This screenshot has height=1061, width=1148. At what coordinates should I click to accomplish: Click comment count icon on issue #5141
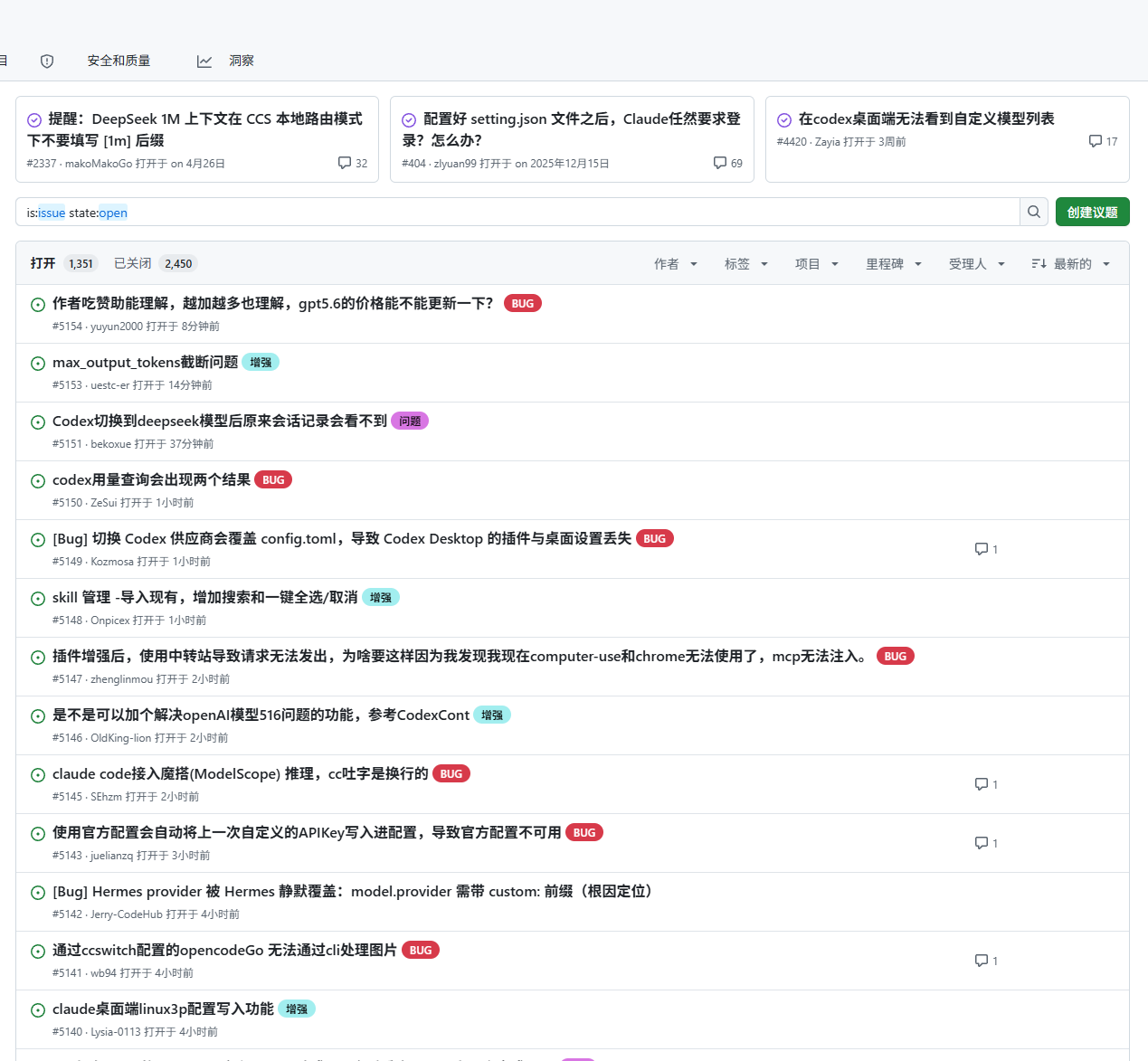pos(982,961)
